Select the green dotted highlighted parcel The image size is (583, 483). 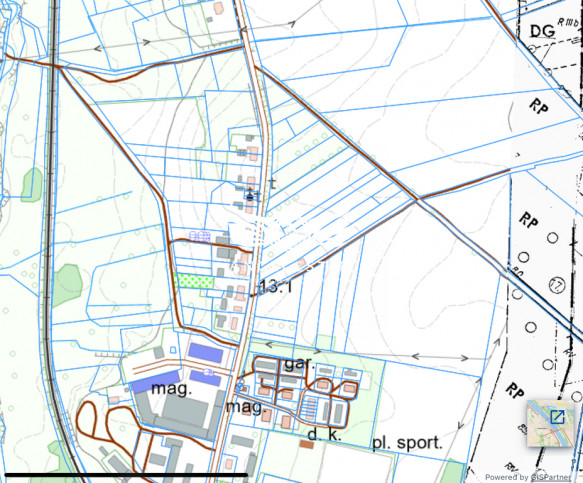(x=194, y=281)
